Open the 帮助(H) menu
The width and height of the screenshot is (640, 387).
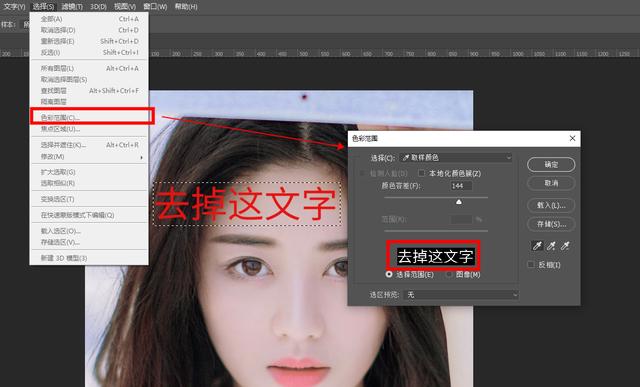click(186, 7)
